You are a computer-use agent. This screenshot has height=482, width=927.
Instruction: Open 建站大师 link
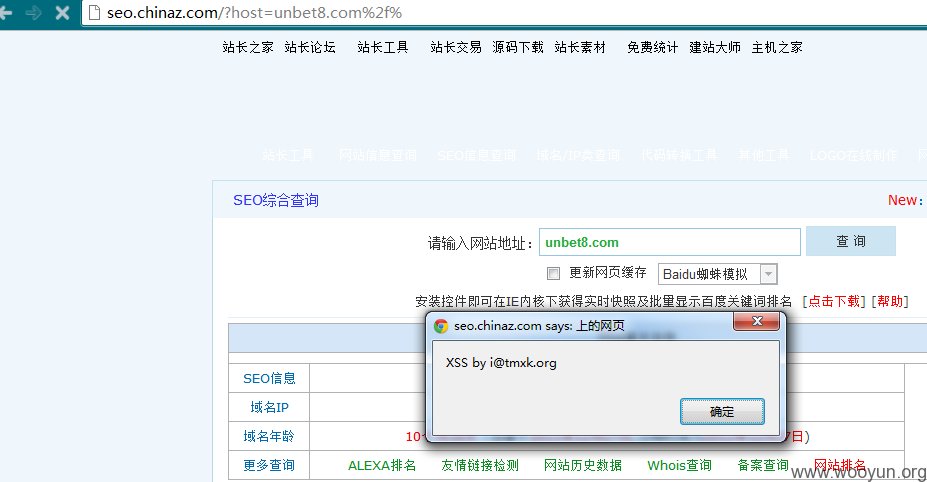pyautogui.click(x=715, y=47)
